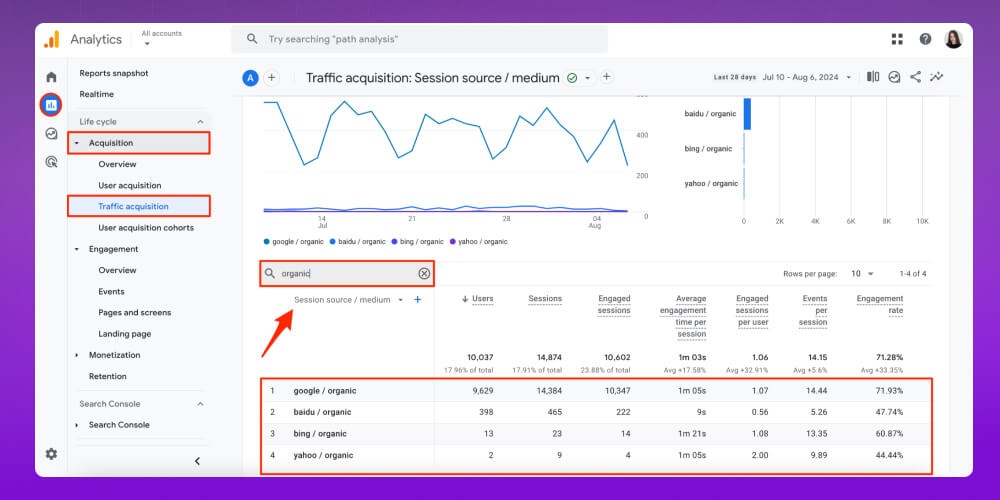The width and height of the screenshot is (1000, 500).
Task: Click the Analytics logo icon
Action: [51, 39]
